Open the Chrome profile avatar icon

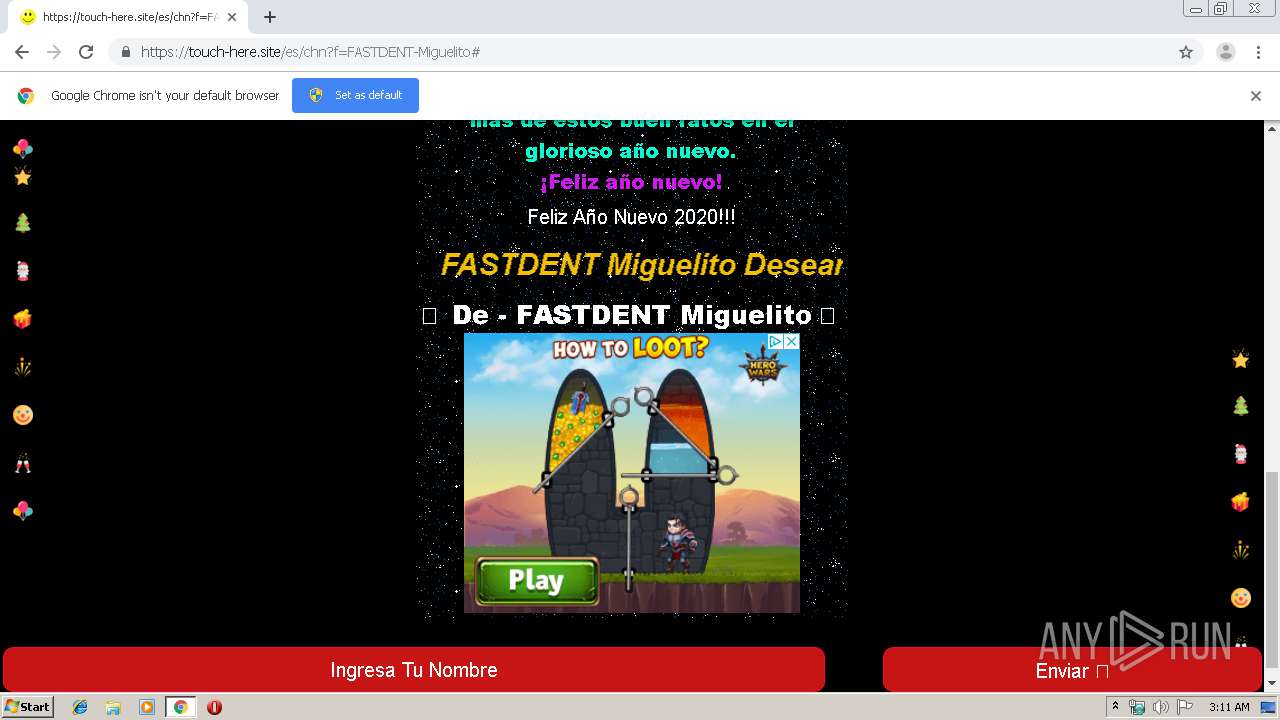(x=1225, y=52)
